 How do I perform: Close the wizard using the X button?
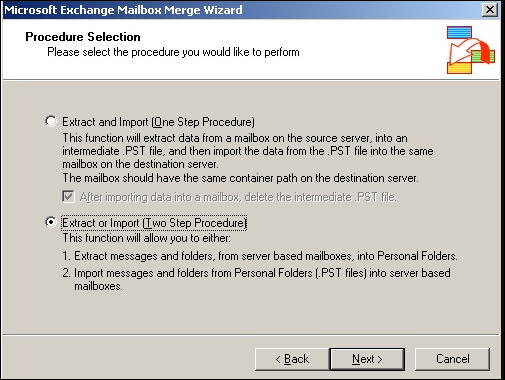(x=490, y=9)
